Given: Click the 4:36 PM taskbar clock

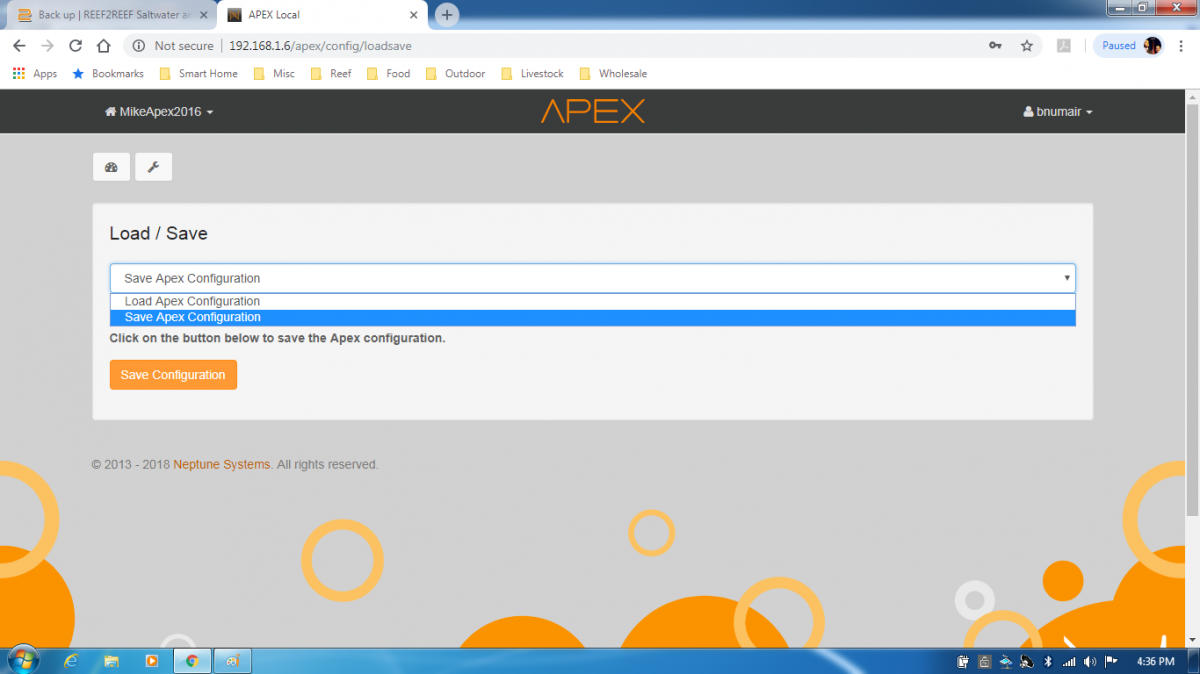Looking at the screenshot, I should tap(1156, 661).
